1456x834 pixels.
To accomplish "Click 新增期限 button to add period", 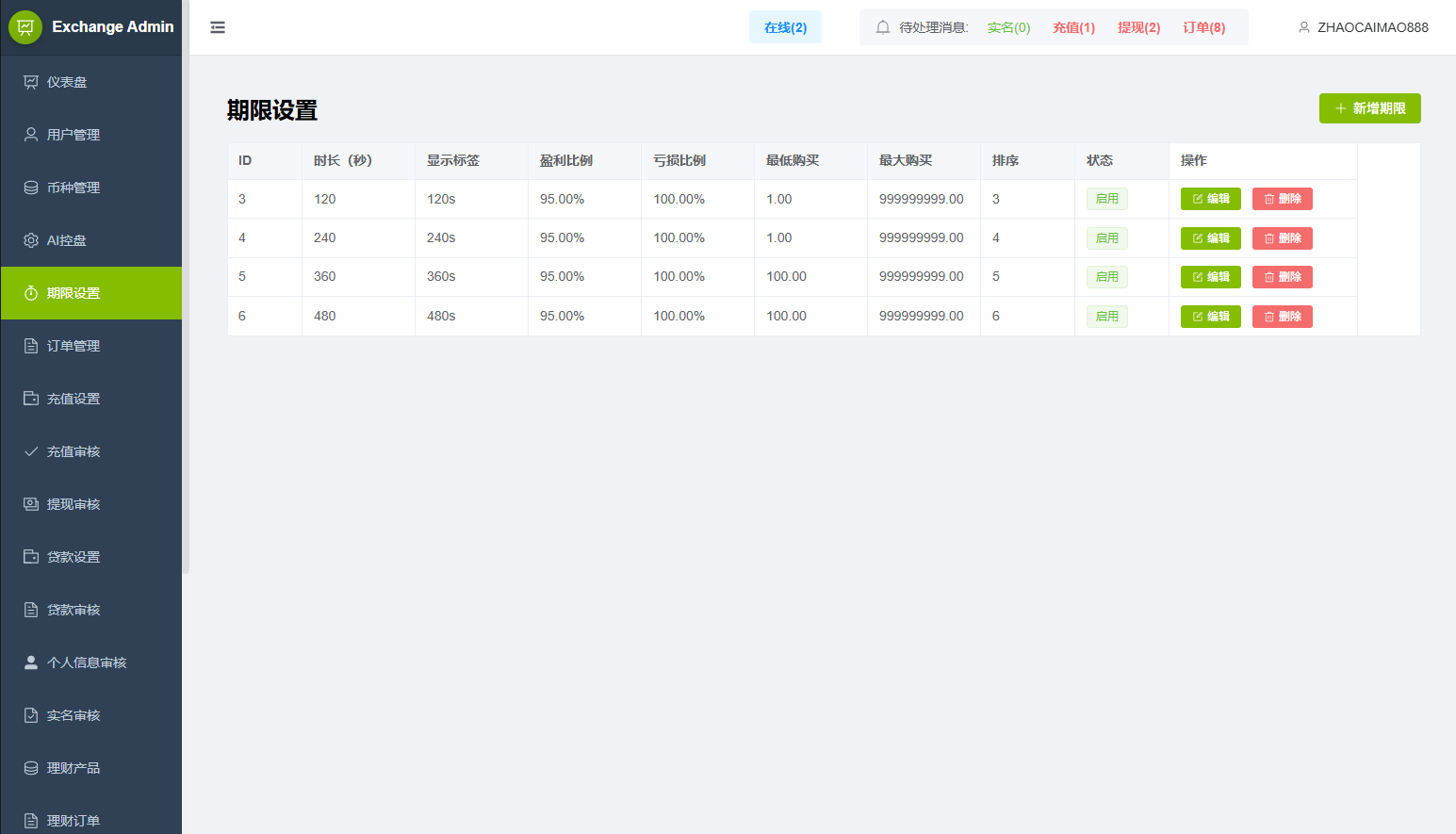I will point(1369,108).
